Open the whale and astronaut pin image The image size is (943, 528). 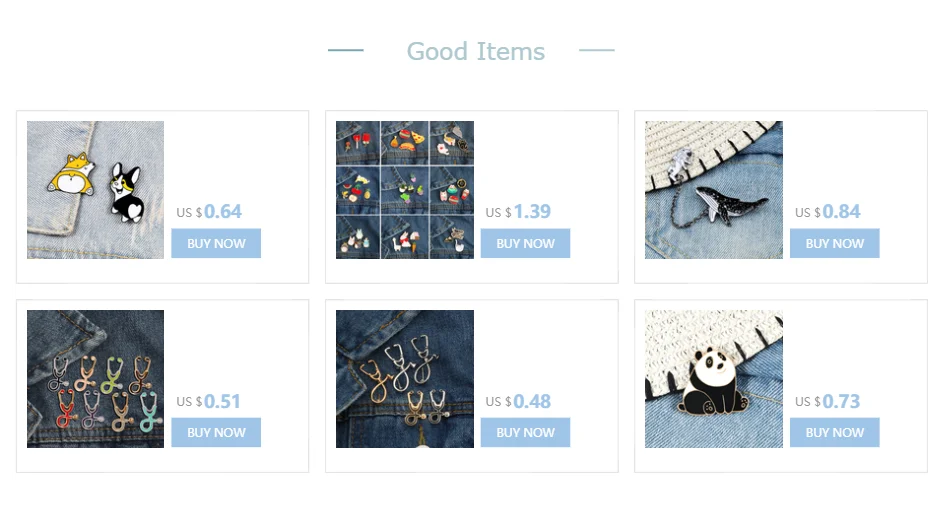point(714,190)
